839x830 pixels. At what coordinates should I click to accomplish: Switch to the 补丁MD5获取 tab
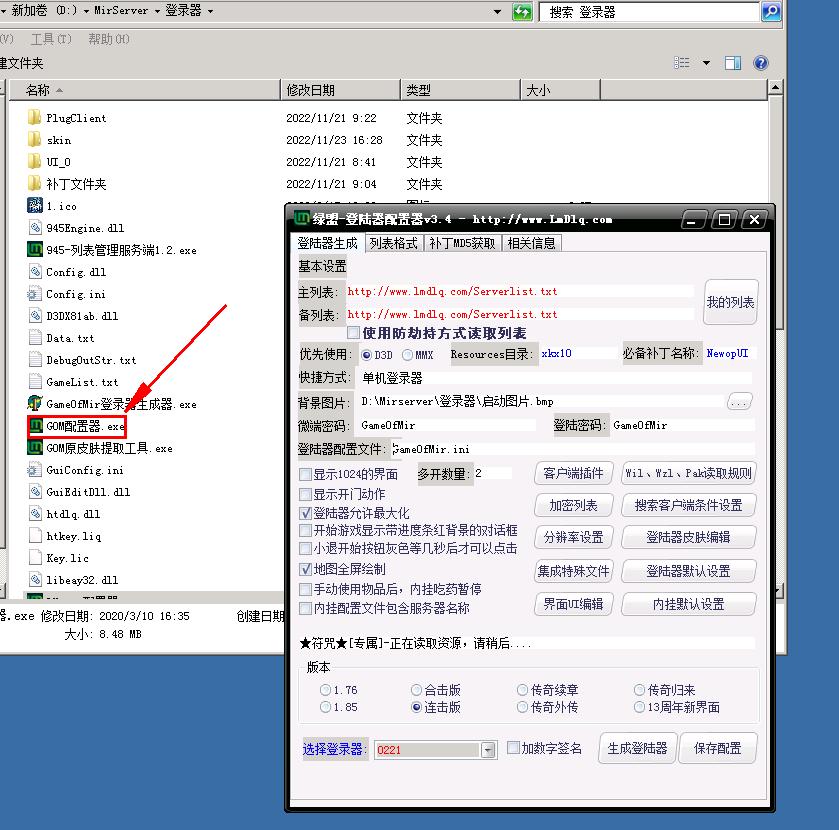pyautogui.click(x=462, y=243)
